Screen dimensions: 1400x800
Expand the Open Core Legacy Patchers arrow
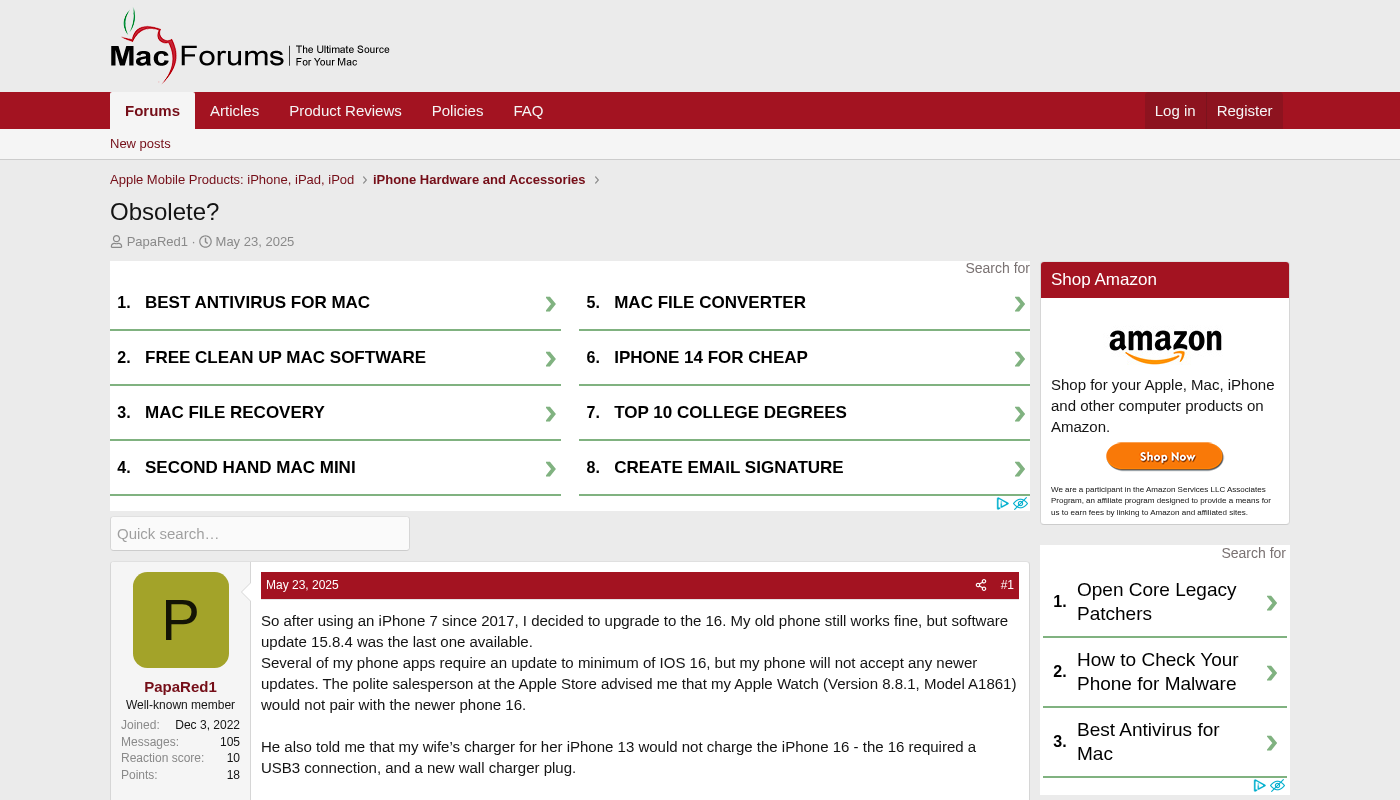pyautogui.click(x=1271, y=603)
